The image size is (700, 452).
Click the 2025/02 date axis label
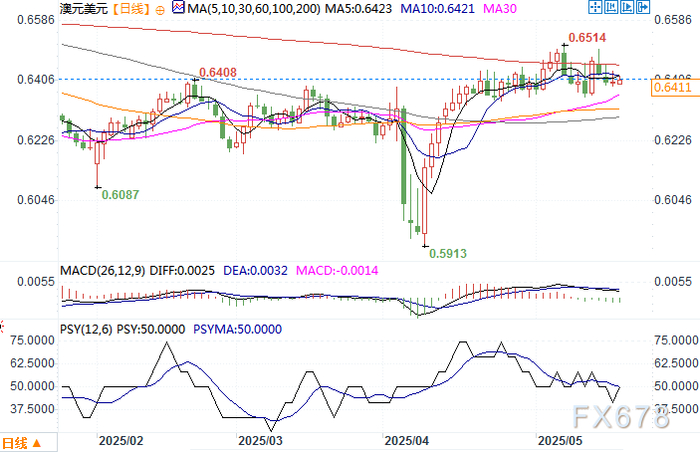121,441
